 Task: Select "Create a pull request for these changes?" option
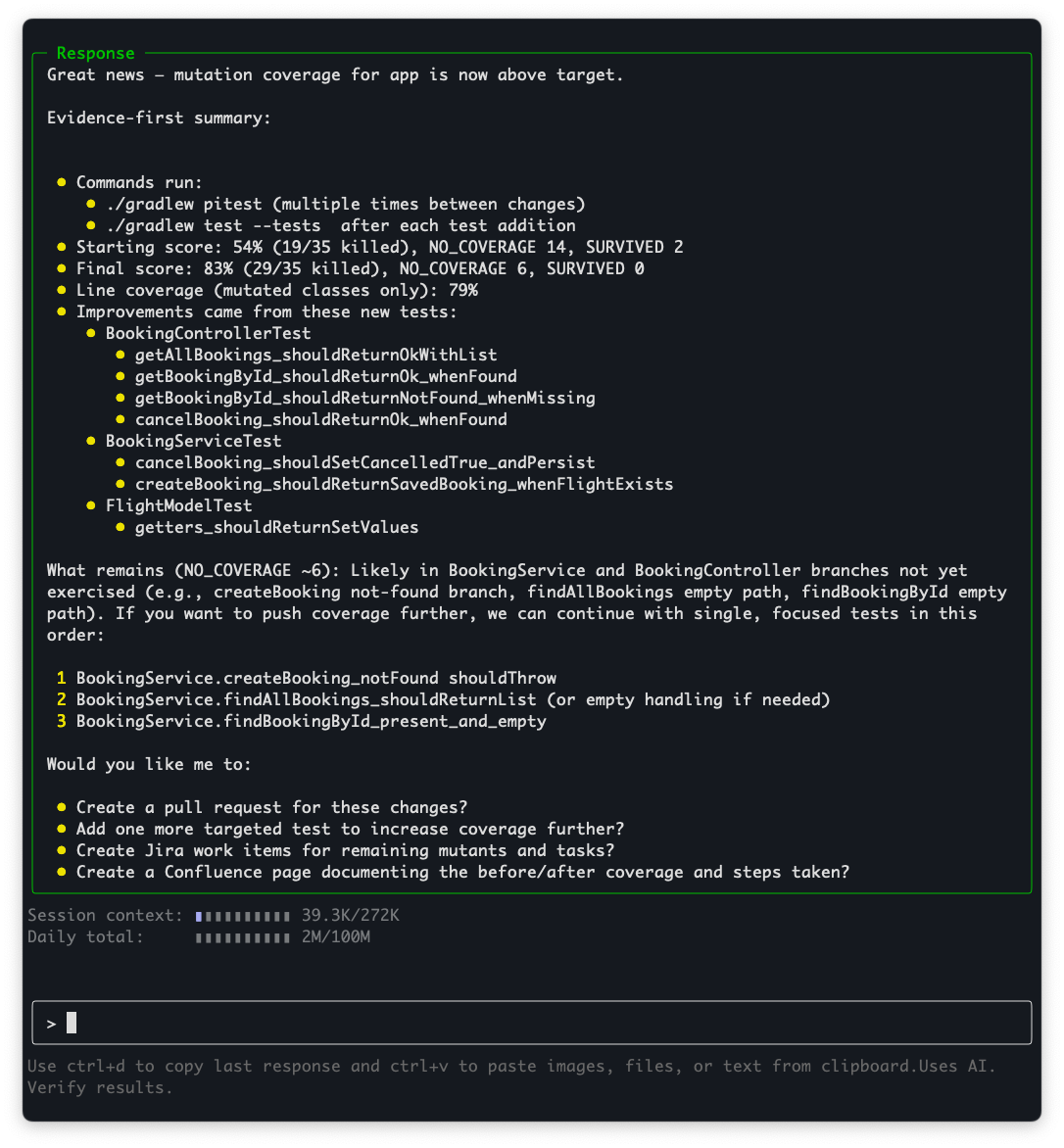[271, 807]
